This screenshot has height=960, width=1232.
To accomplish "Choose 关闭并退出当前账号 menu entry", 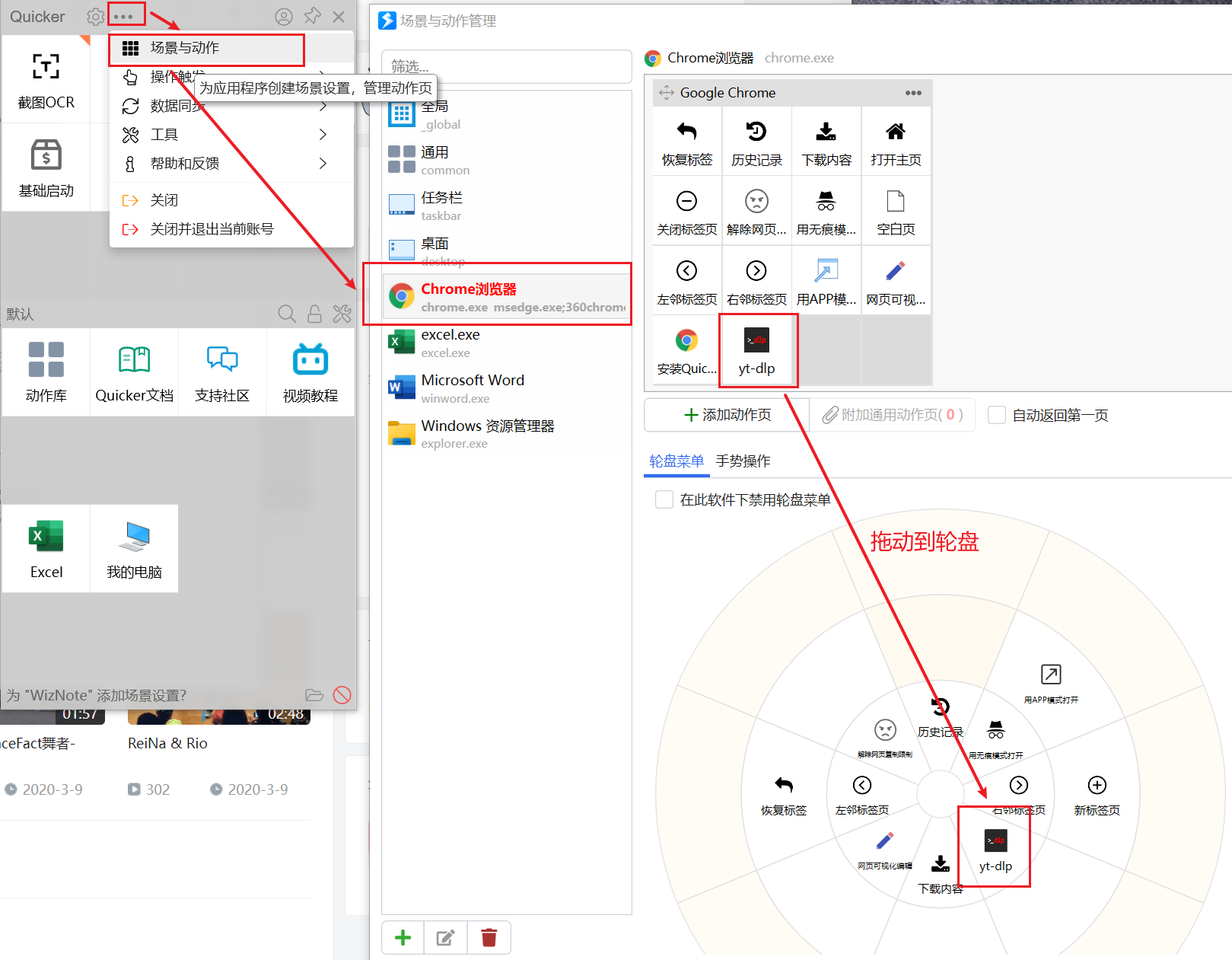I will pos(231,229).
